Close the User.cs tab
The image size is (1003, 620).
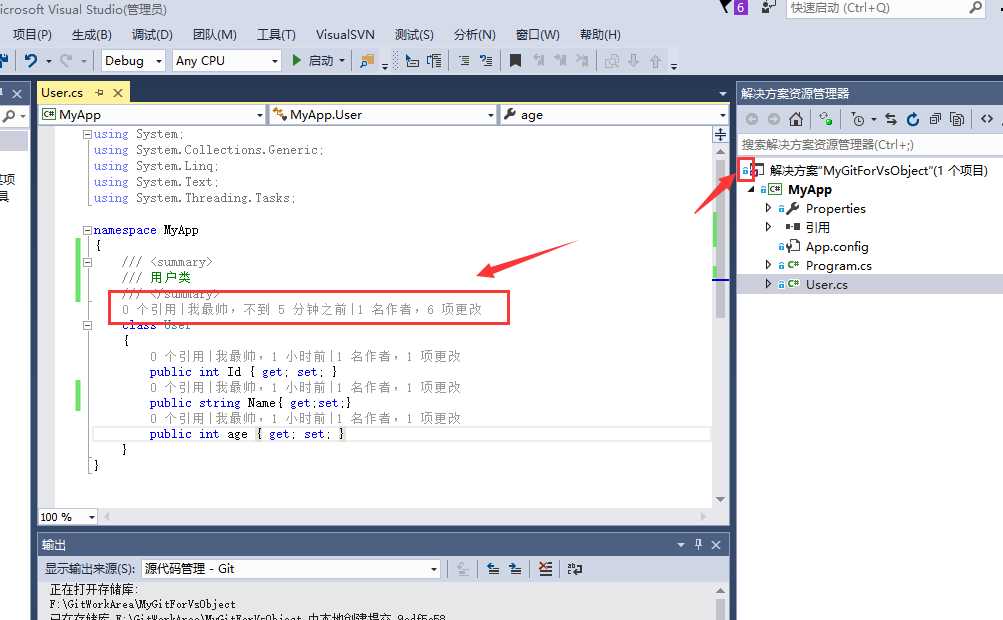[x=118, y=93]
